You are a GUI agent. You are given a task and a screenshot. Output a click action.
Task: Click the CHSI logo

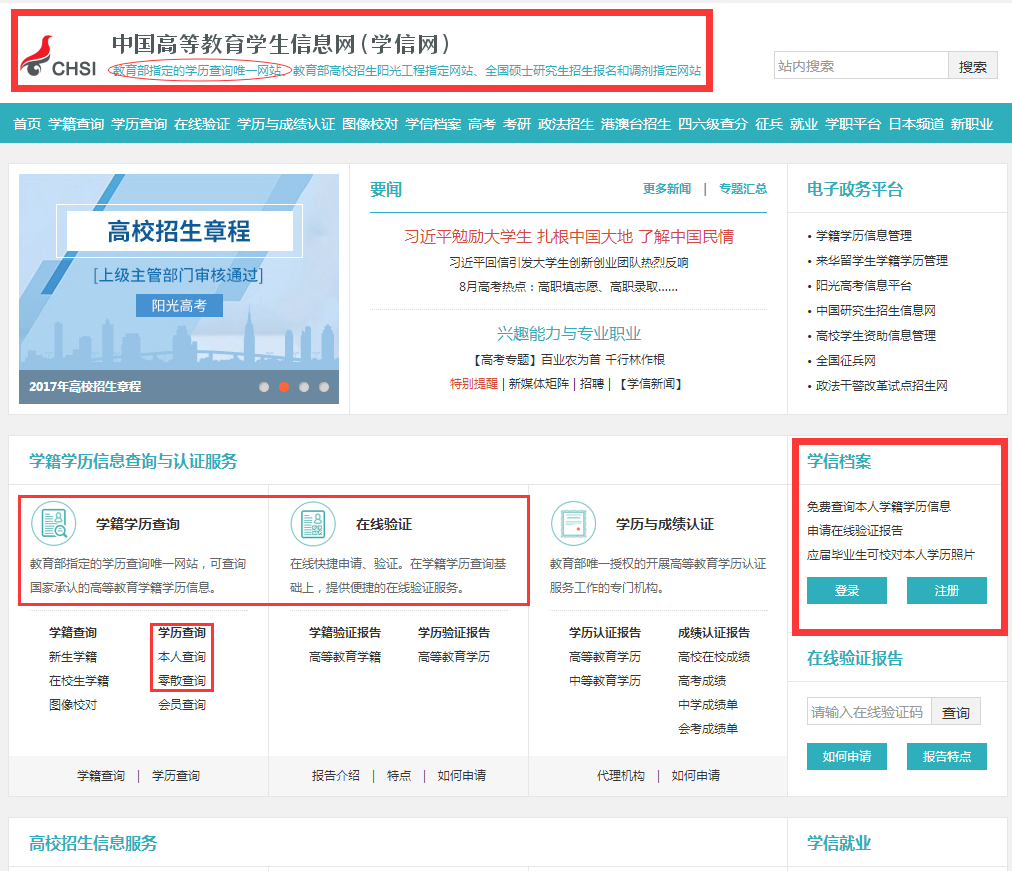point(59,56)
